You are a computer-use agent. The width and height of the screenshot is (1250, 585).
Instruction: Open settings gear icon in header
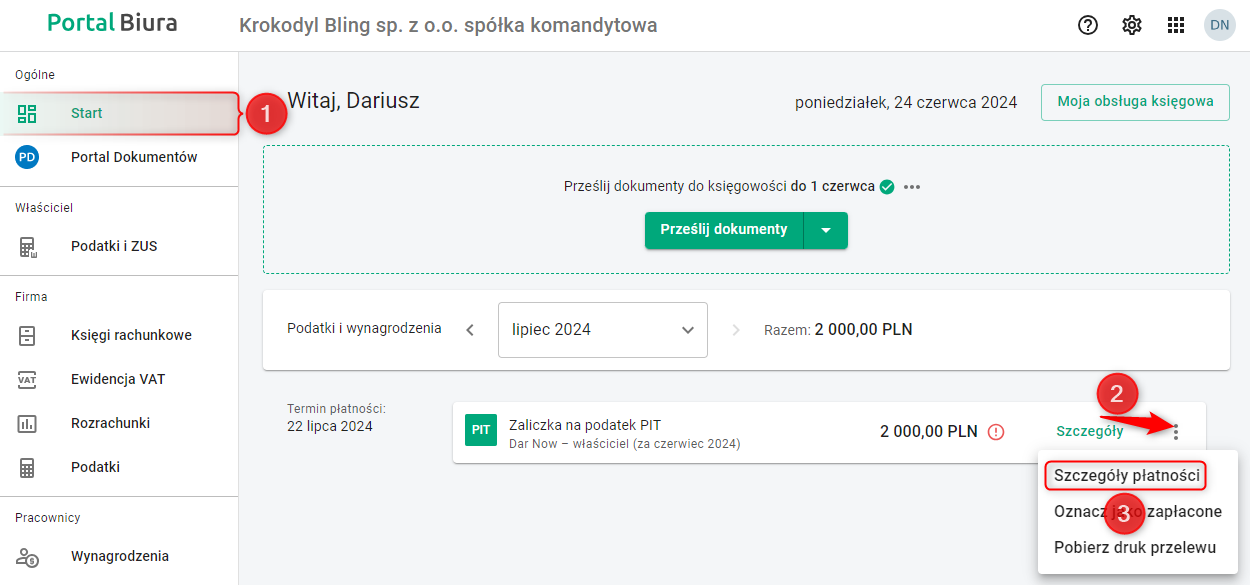tap(1132, 25)
